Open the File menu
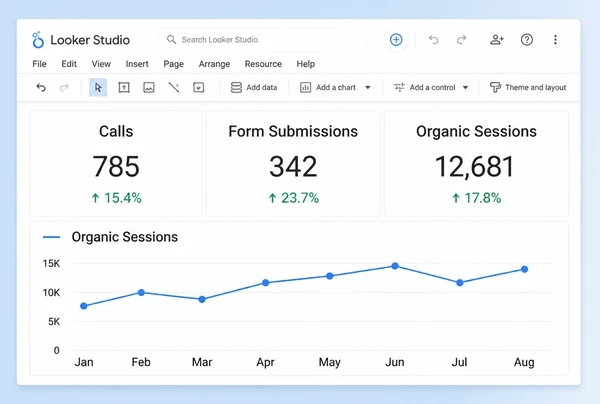The width and height of the screenshot is (600, 404). [39, 64]
